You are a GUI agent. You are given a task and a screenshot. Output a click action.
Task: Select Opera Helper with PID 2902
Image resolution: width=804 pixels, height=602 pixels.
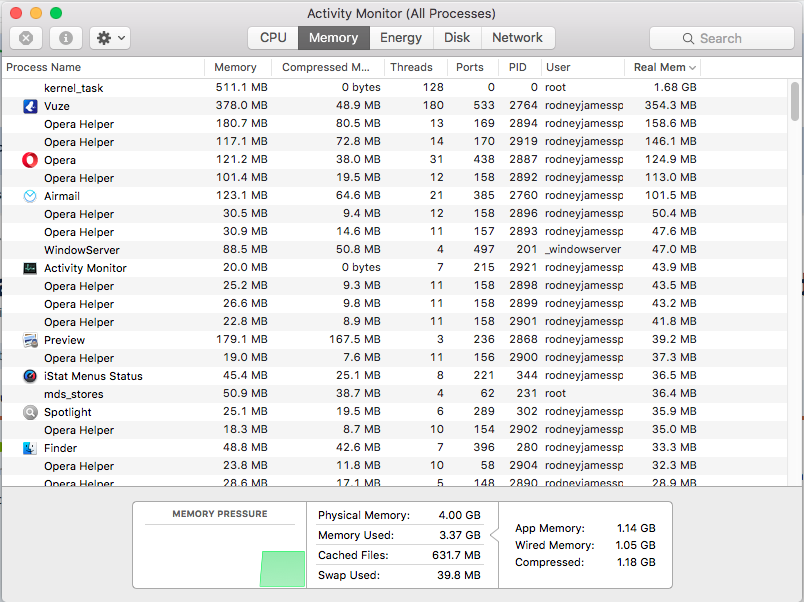(395, 430)
